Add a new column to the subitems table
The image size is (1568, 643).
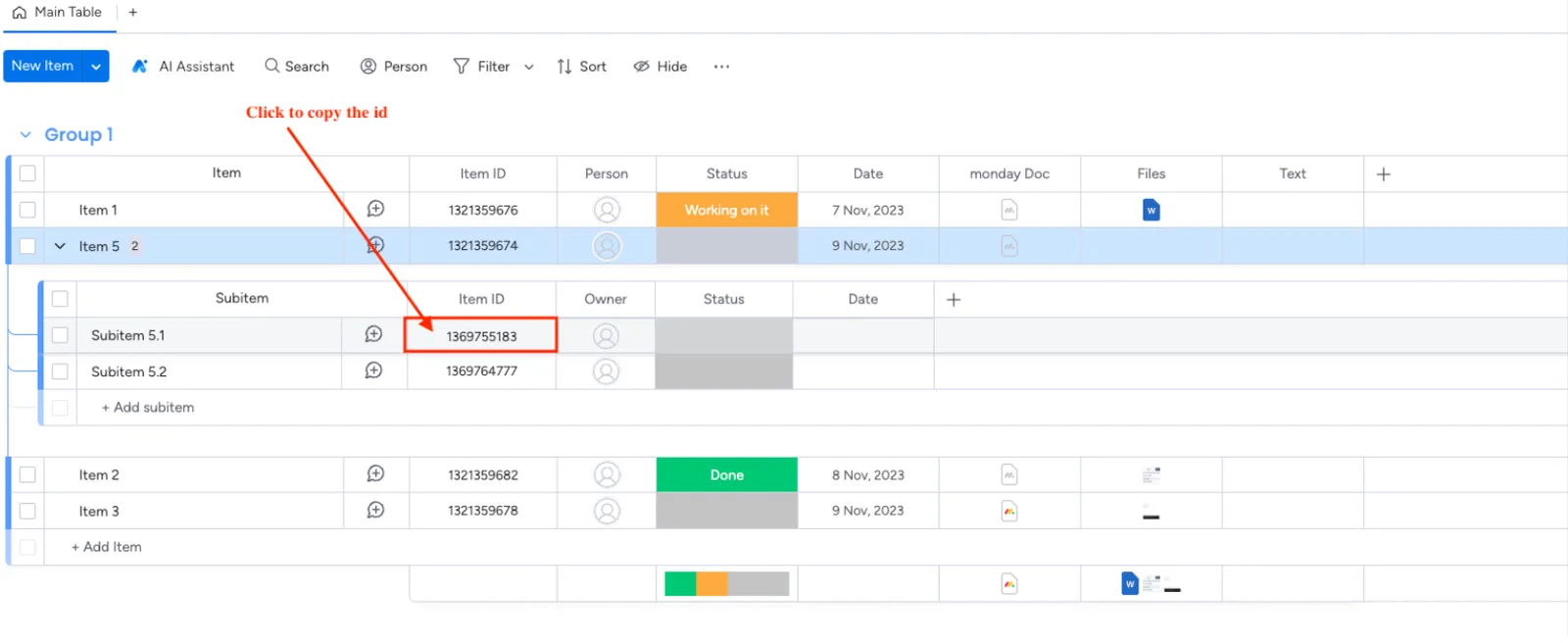954,299
